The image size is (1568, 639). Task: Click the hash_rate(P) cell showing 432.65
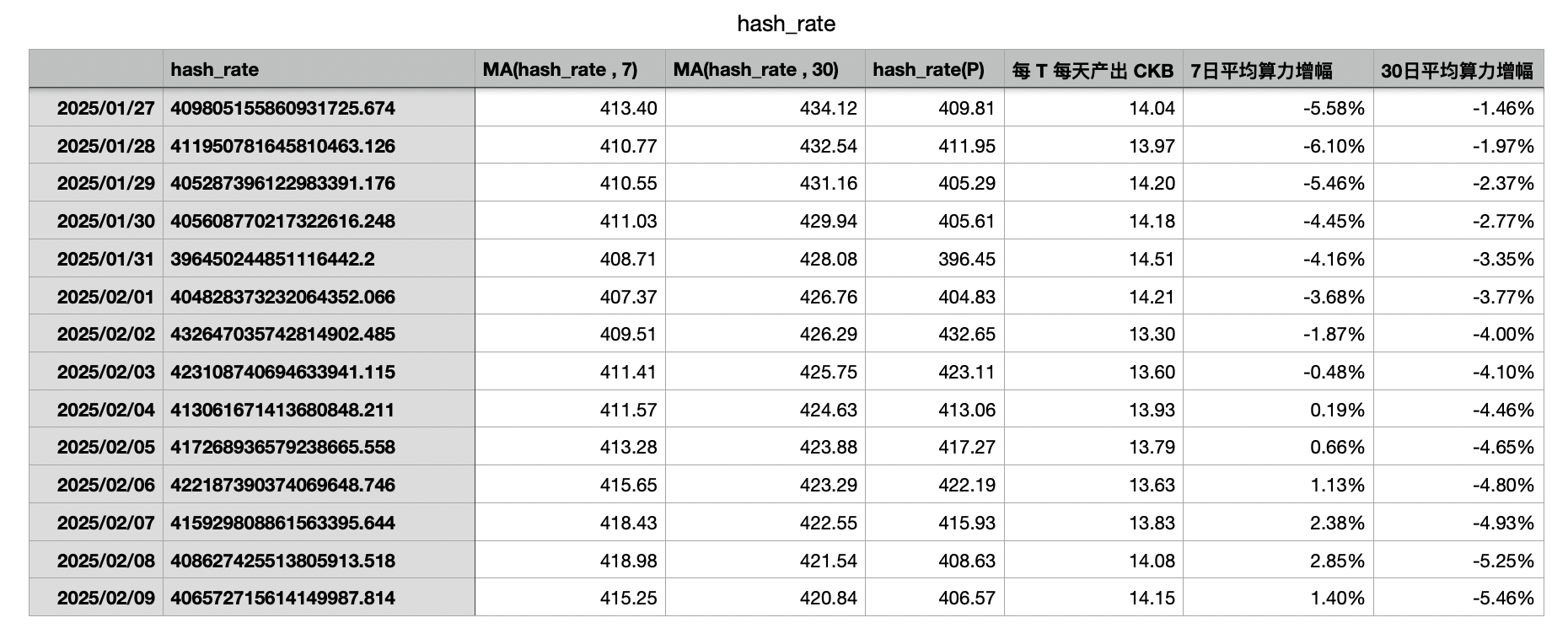pos(935,334)
